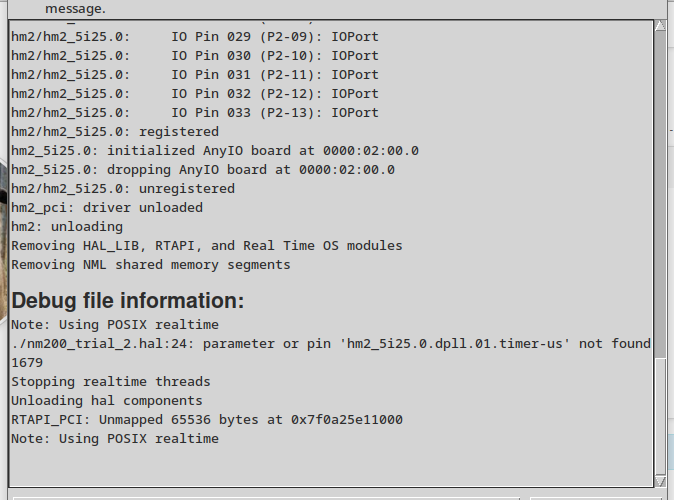Click the 'dropping AnyIO board' line
674x500 pixels.
[x=203, y=170]
